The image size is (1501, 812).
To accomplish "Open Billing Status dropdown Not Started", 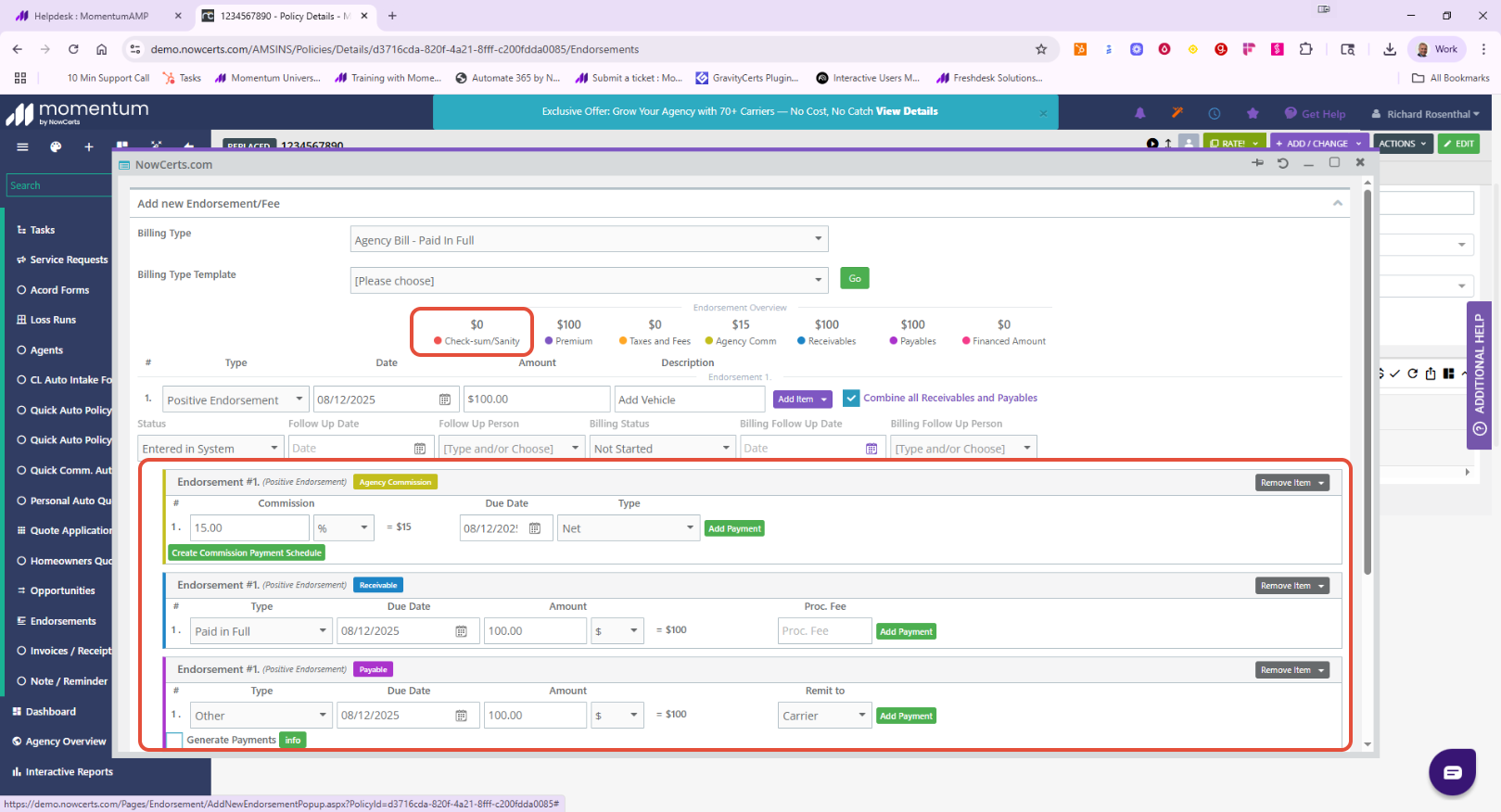I will (663, 449).
